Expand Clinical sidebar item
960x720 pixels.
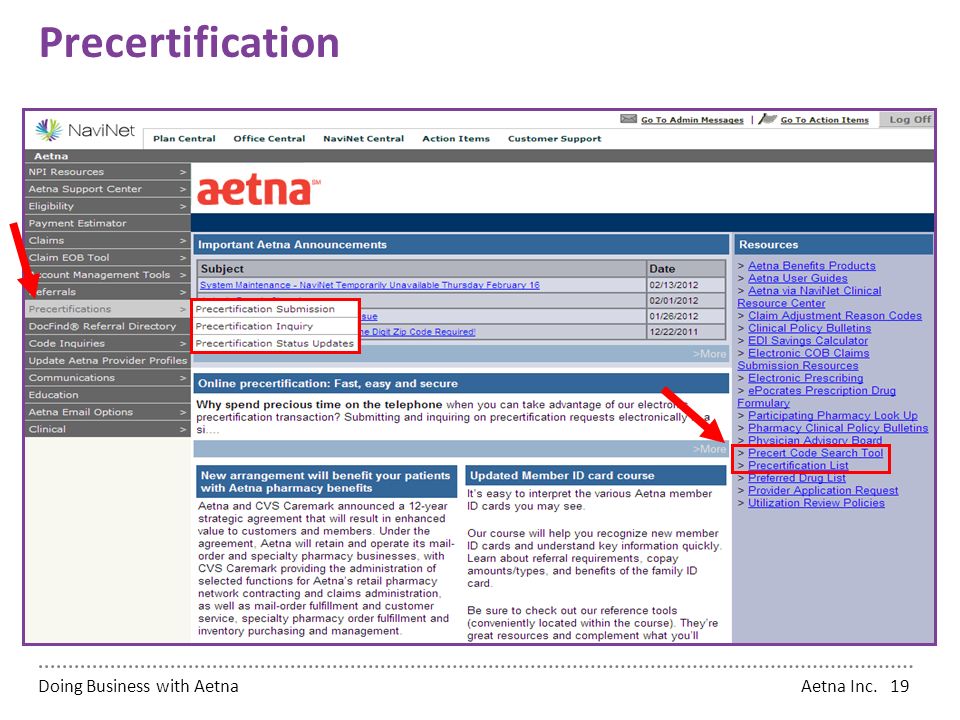coord(107,429)
